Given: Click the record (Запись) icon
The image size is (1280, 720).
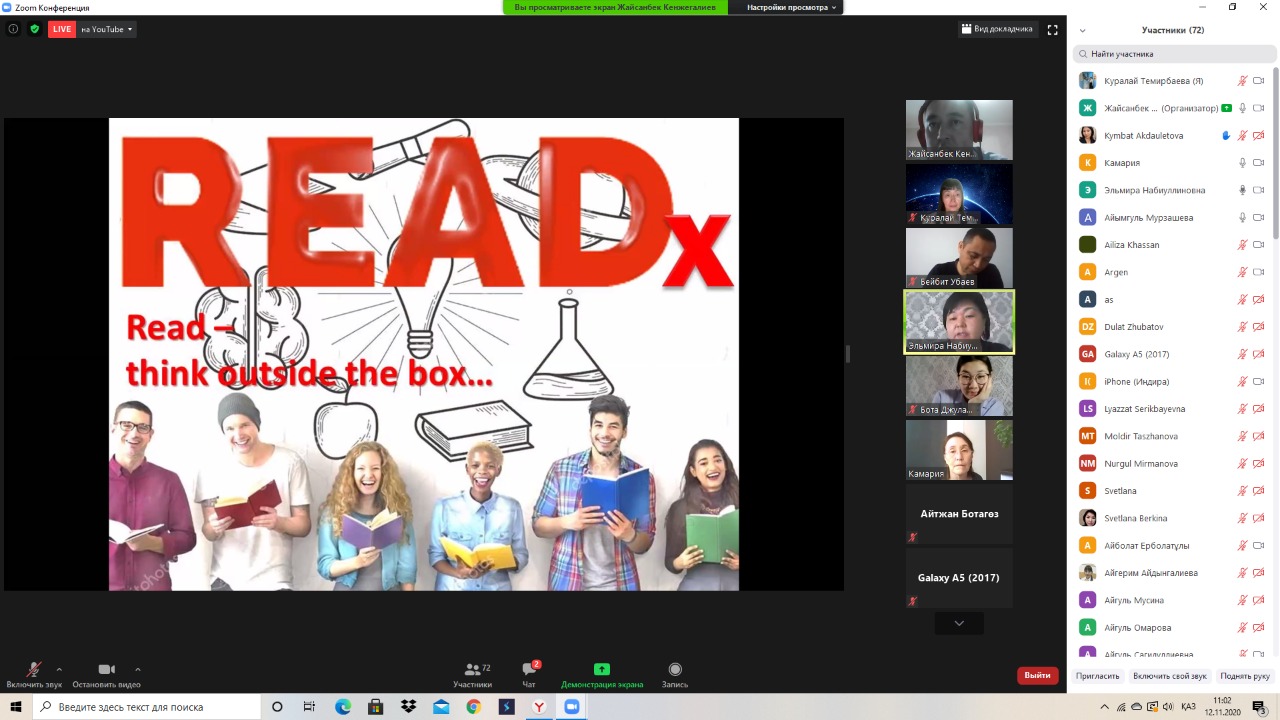Looking at the screenshot, I should [675, 669].
